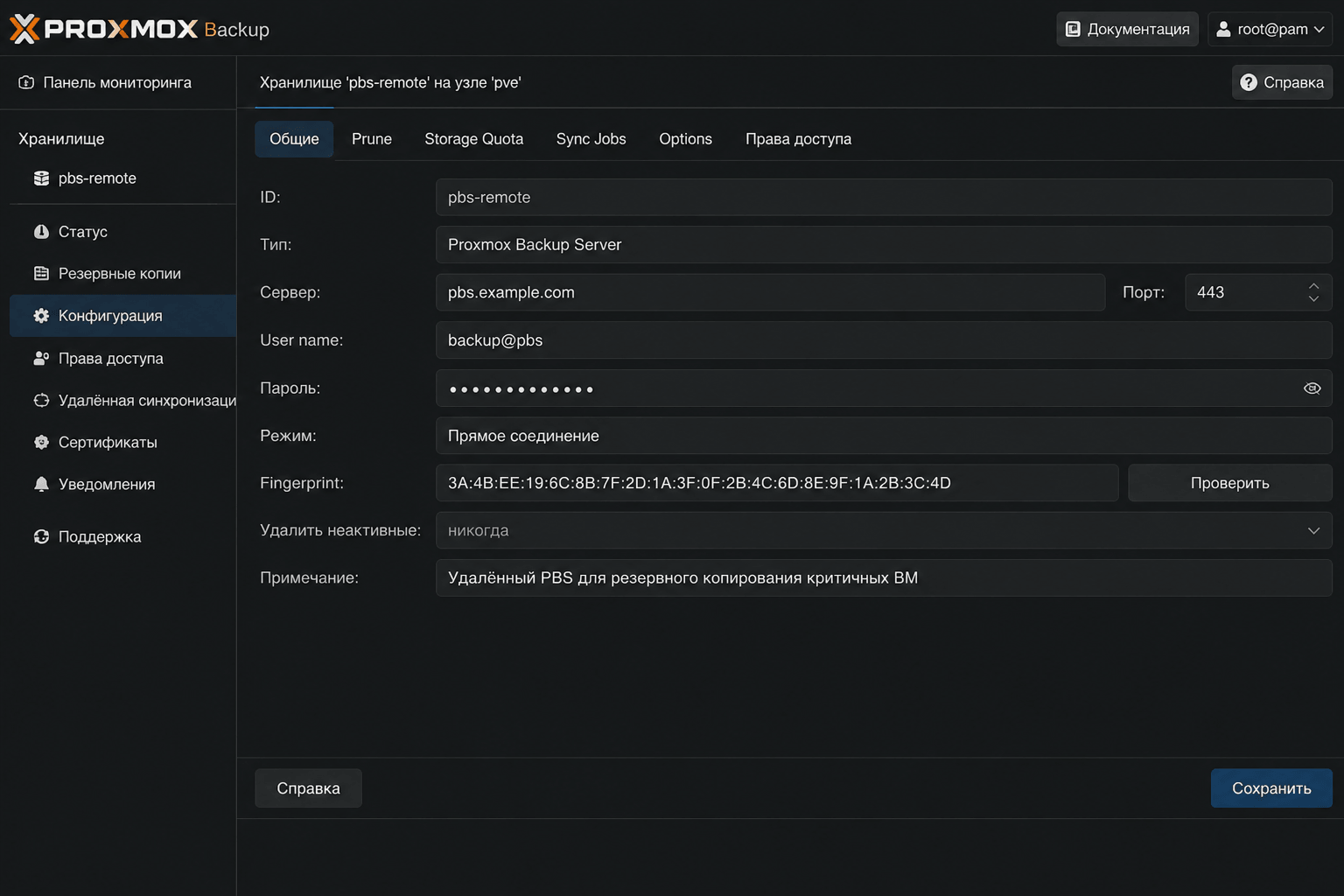
Task: Click the Статус gauge icon
Action: (x=41, y=232)
